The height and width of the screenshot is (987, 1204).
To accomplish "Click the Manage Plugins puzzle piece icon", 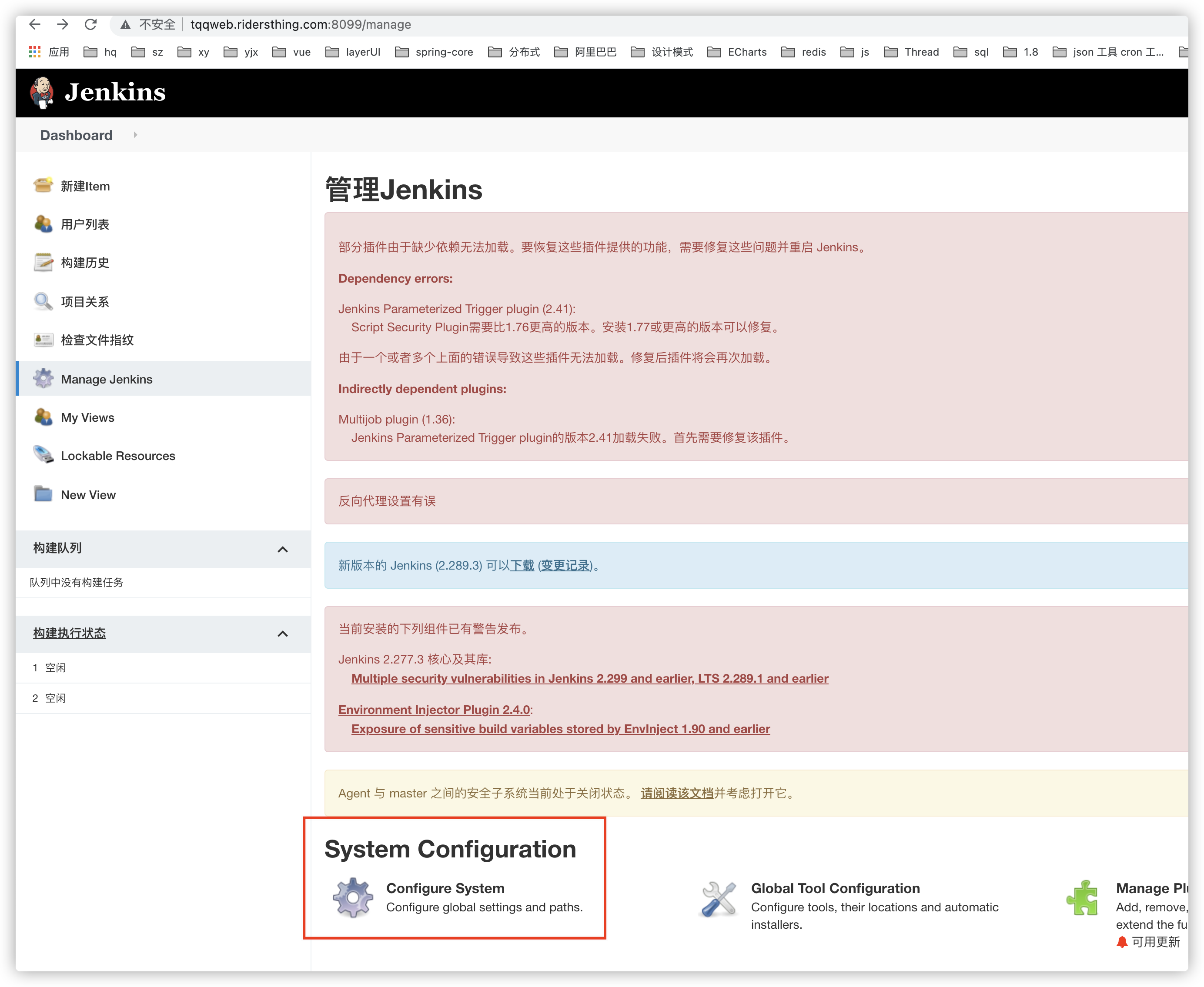I will pyautogui.click(x=1082, y=898).
